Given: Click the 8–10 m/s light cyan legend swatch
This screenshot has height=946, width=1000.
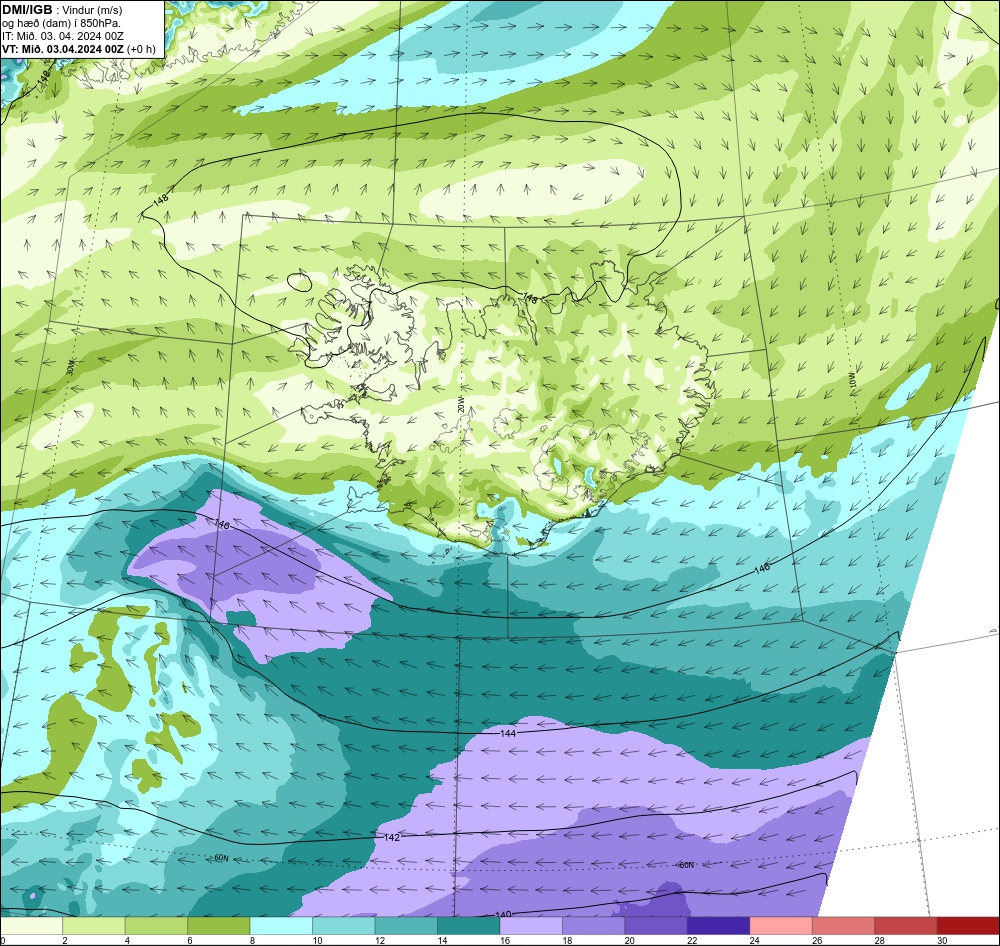Looking at the screenshot, I should 281,926.
